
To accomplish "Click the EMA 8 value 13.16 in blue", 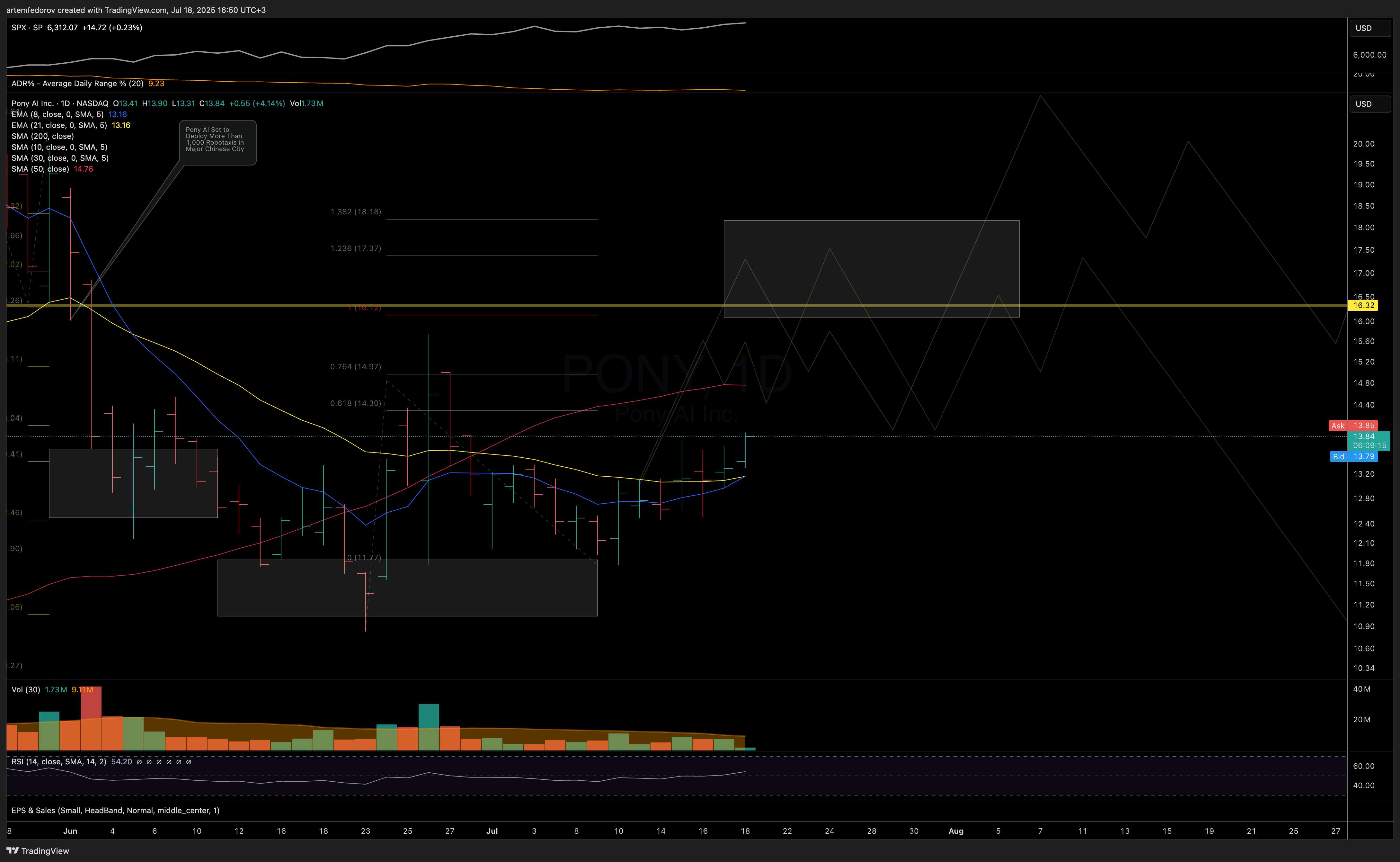I will point(117,114).
